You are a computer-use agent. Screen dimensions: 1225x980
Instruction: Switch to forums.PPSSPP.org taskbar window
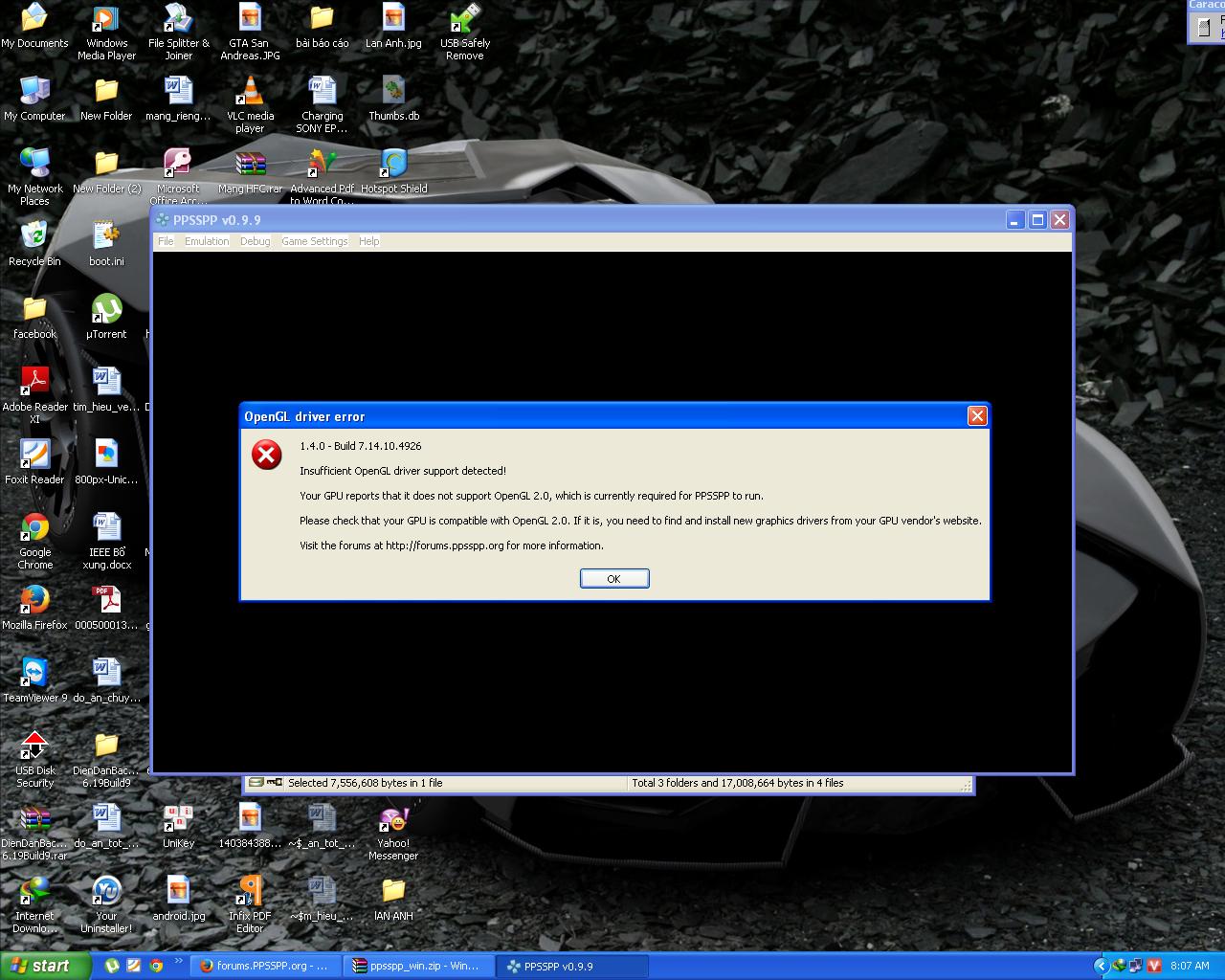[263, 966]
